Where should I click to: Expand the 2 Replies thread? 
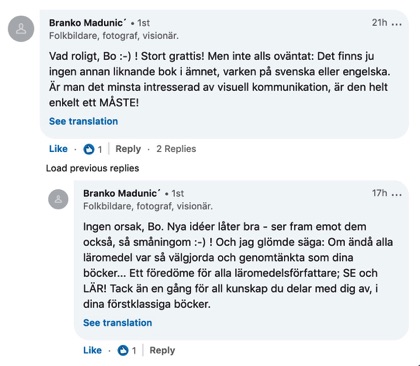176,149
